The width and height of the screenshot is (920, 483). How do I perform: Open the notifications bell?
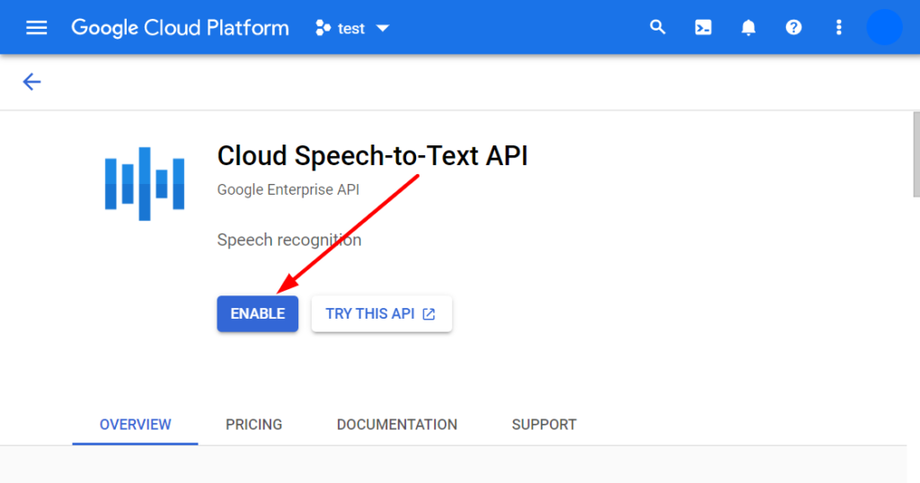coord(748,28)
